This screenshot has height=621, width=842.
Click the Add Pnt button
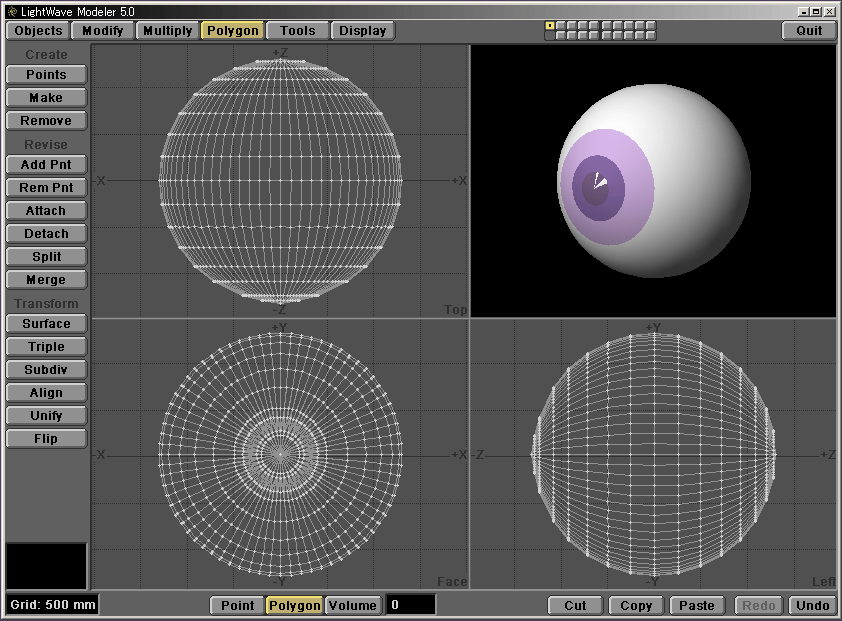pos(46,165)
